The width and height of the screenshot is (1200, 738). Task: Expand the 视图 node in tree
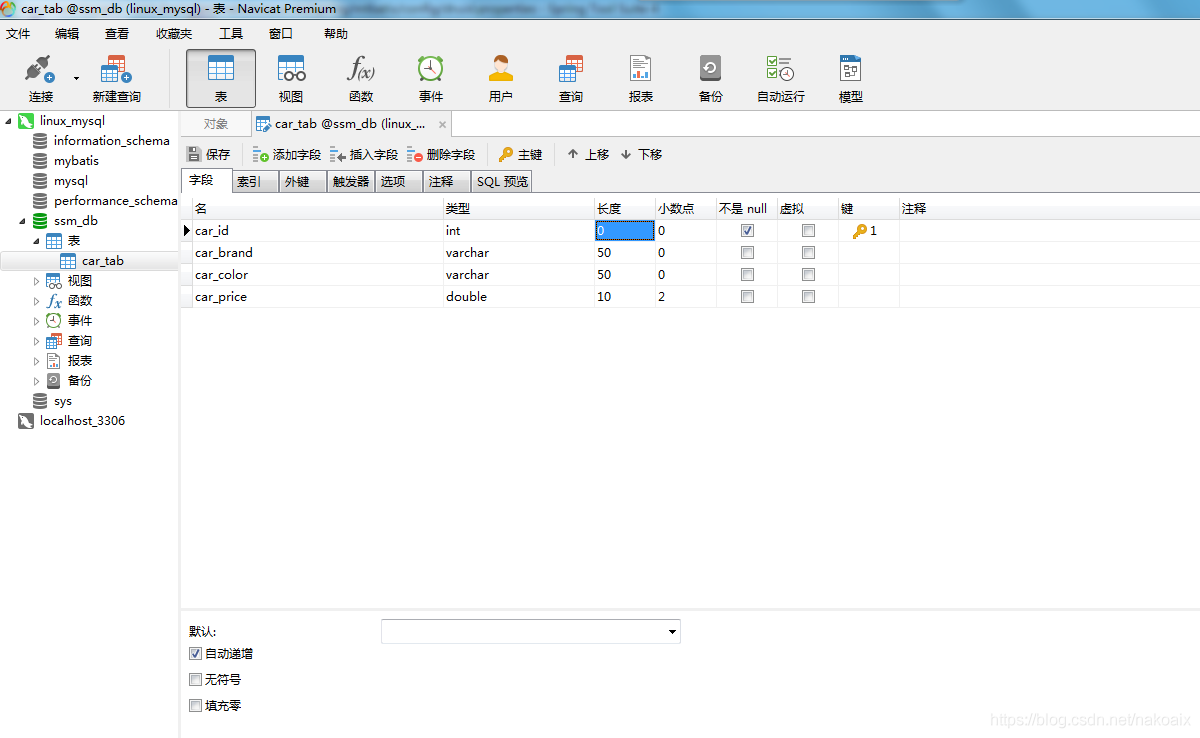tap(37, 281)
